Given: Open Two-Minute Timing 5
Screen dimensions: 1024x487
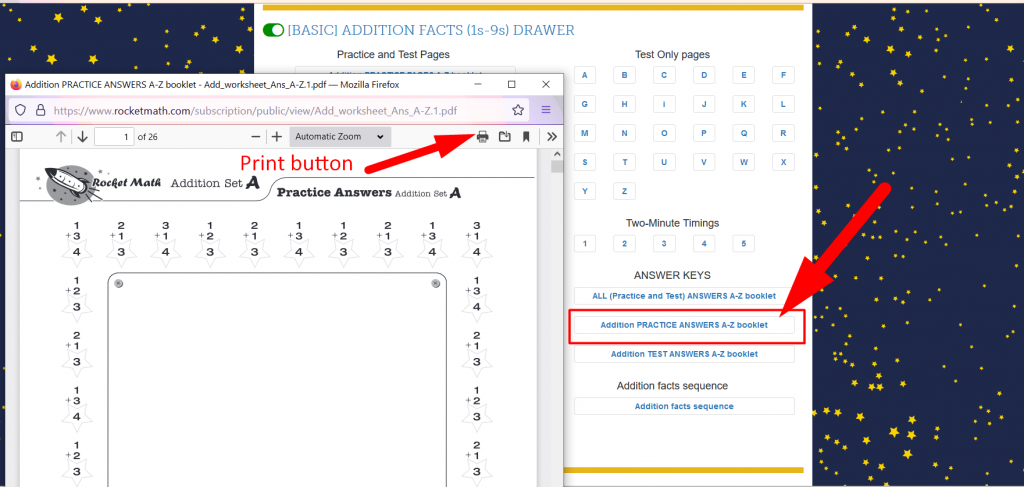Looking at the screenshot, I should click(744, 244).
